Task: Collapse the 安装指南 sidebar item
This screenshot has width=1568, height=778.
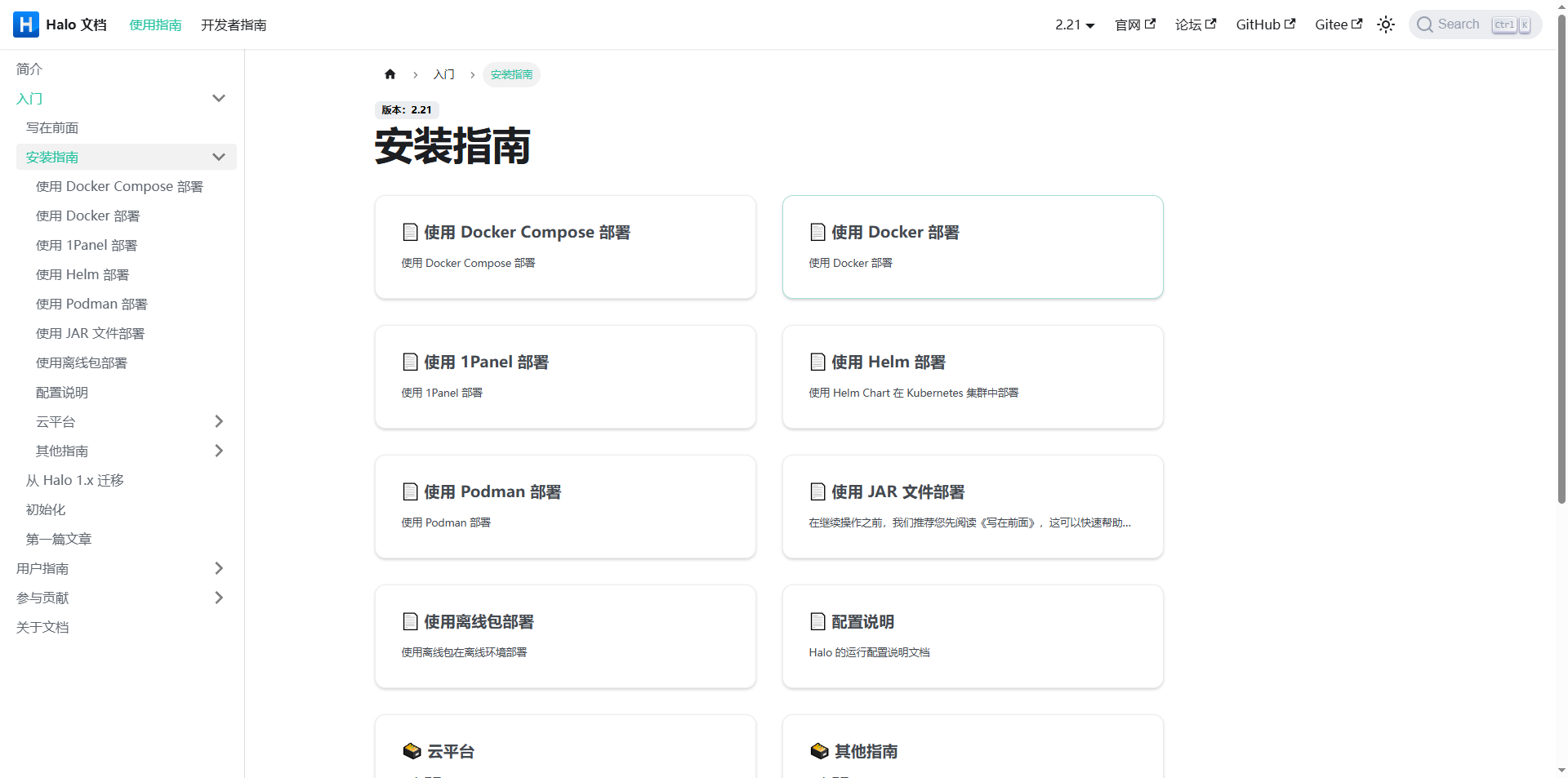Action: coord(218,157)
